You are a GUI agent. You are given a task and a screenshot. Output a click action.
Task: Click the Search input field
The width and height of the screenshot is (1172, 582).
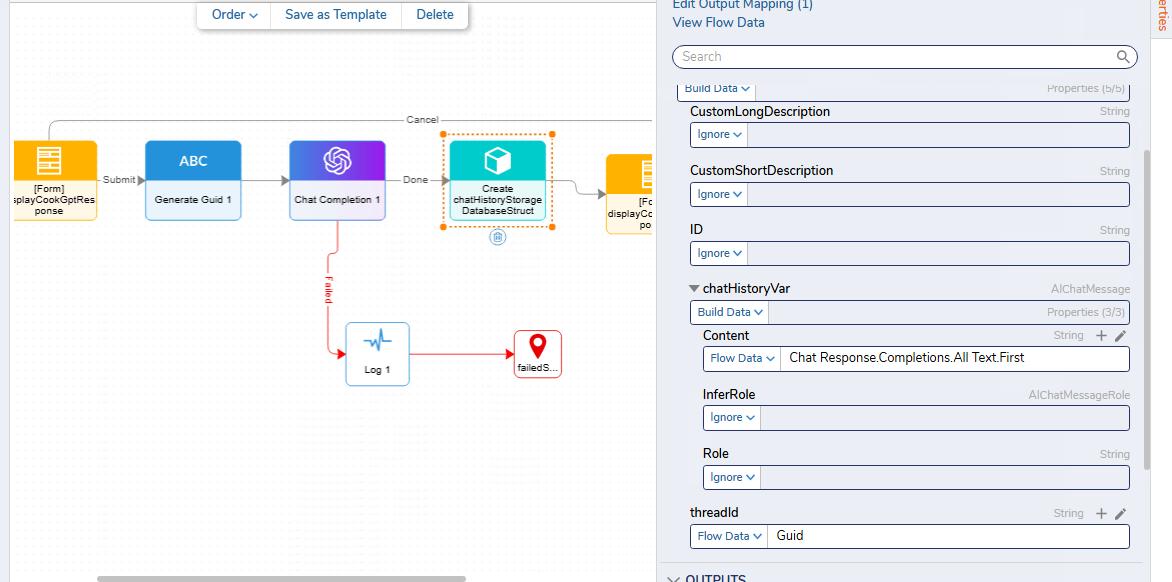[x=895, y=57]
